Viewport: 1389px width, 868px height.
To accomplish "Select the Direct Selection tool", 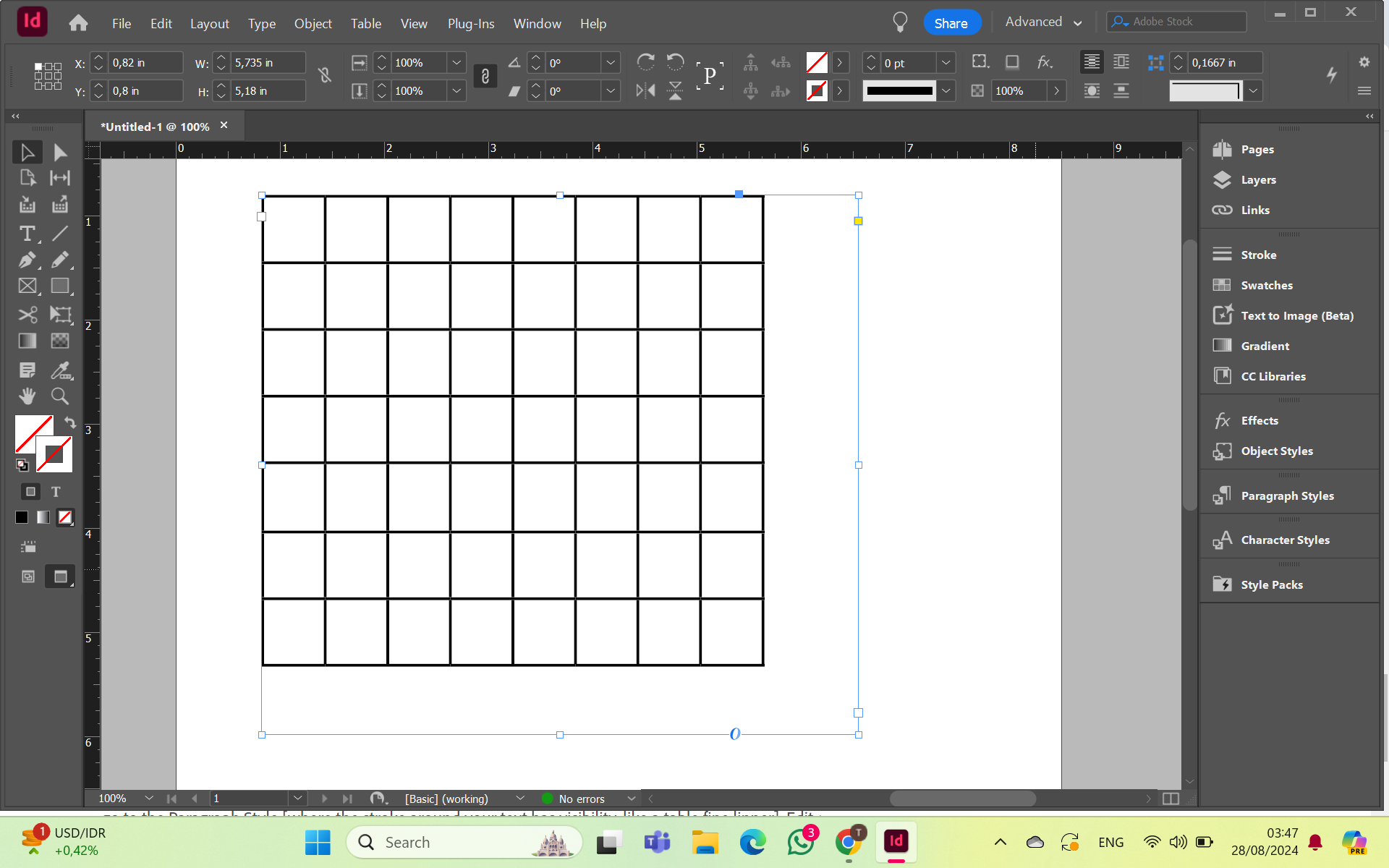I will (x=60, y=151).
